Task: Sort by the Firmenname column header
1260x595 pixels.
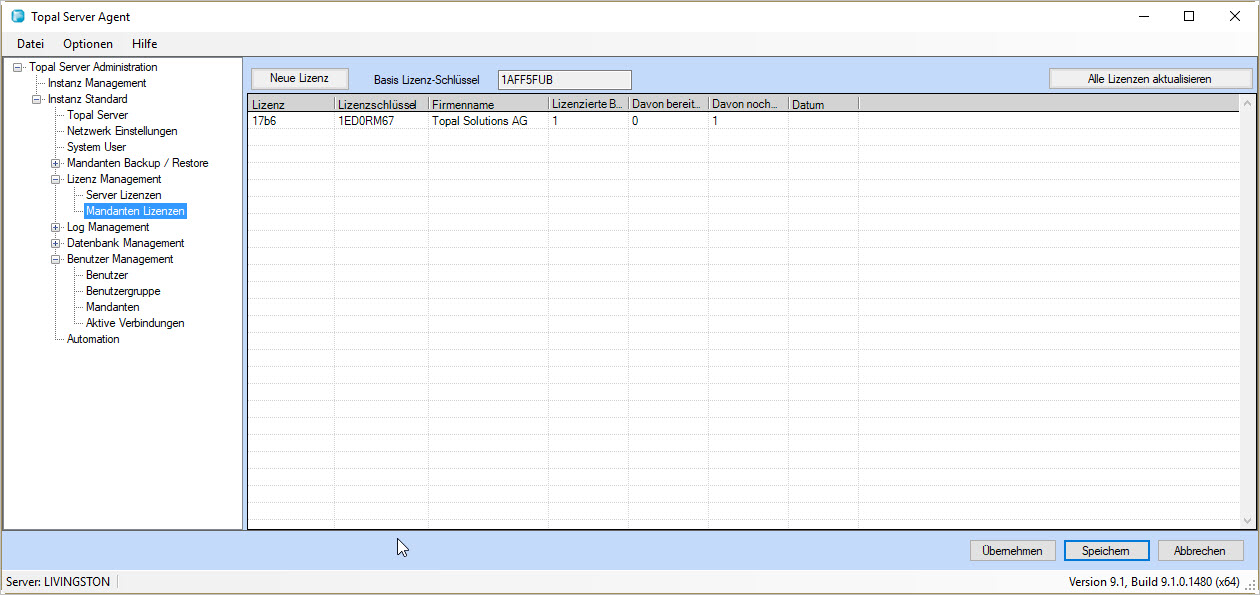Action: (487, 104)
